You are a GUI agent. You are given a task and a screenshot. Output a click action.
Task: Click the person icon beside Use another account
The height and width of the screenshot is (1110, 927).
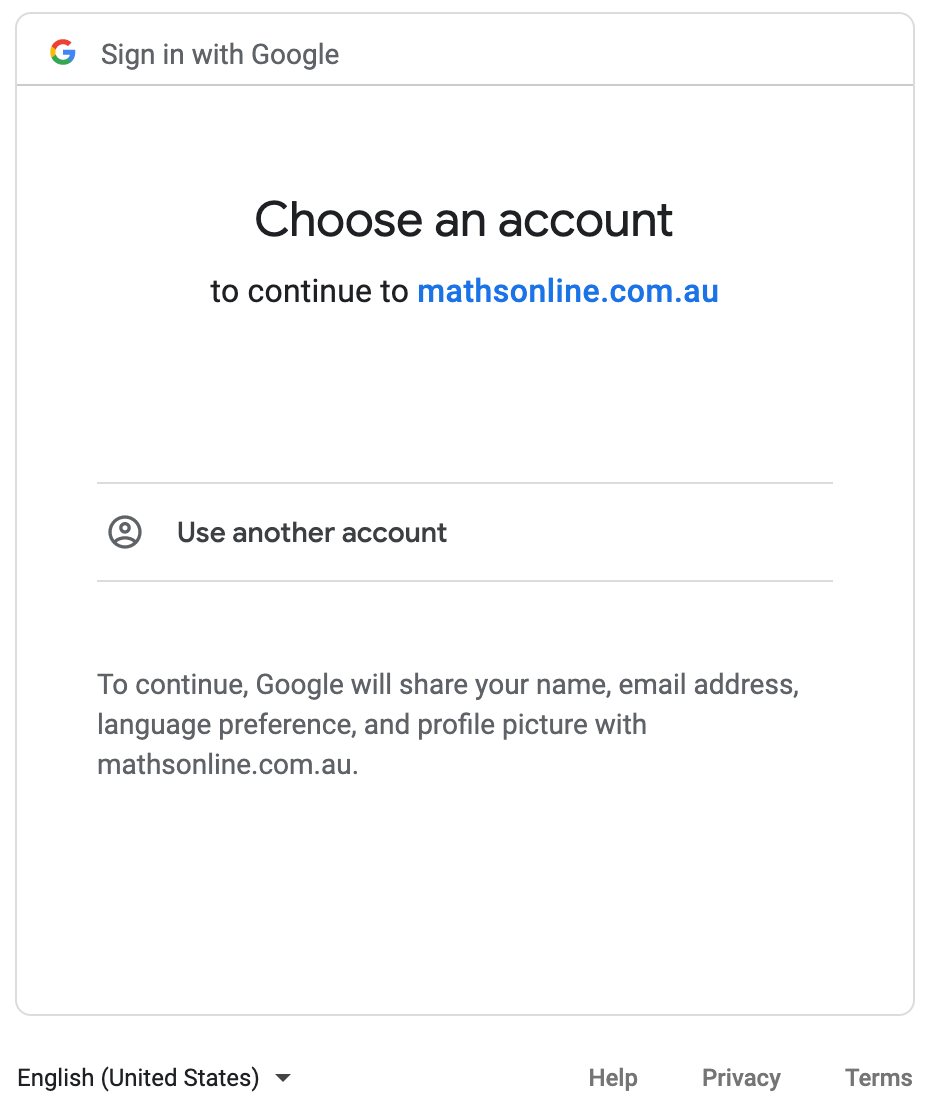pos(124,532)
